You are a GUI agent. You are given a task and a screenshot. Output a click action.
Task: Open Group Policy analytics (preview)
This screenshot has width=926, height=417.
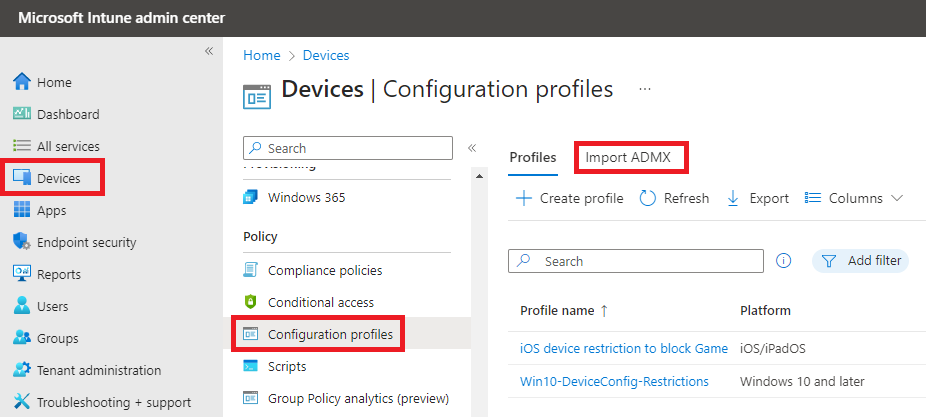pos(358,398)
